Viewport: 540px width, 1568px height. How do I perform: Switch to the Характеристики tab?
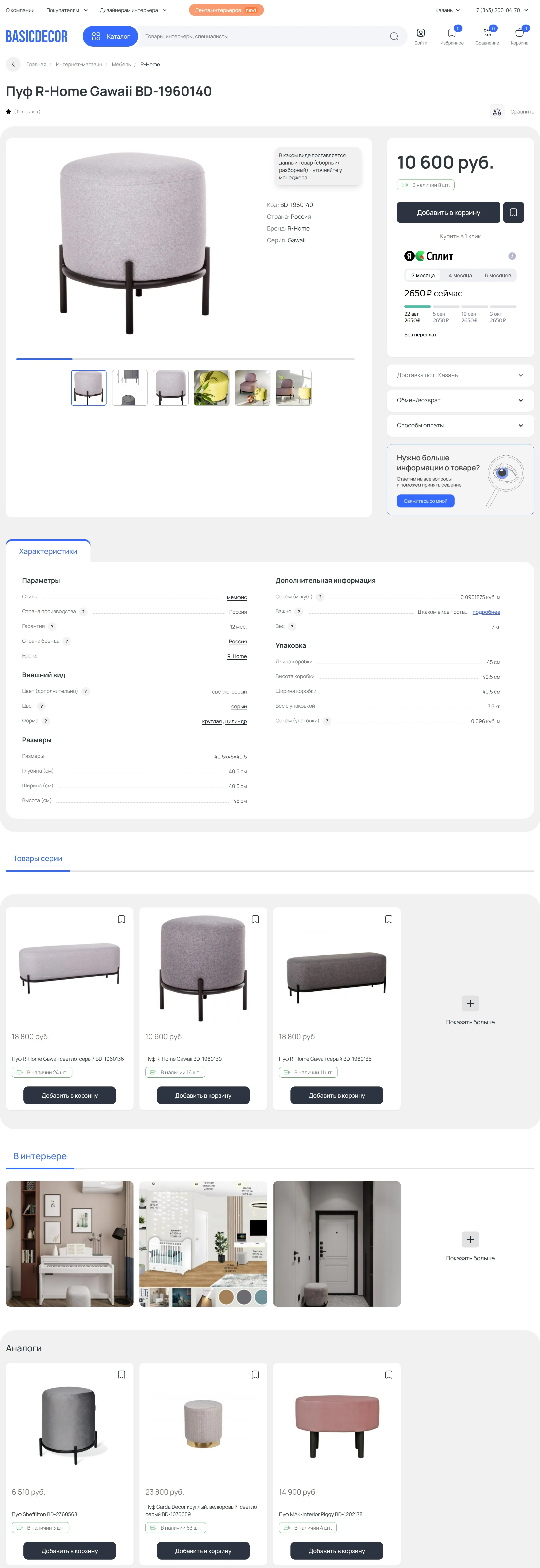pyautogui.click(x=48, y=552)
